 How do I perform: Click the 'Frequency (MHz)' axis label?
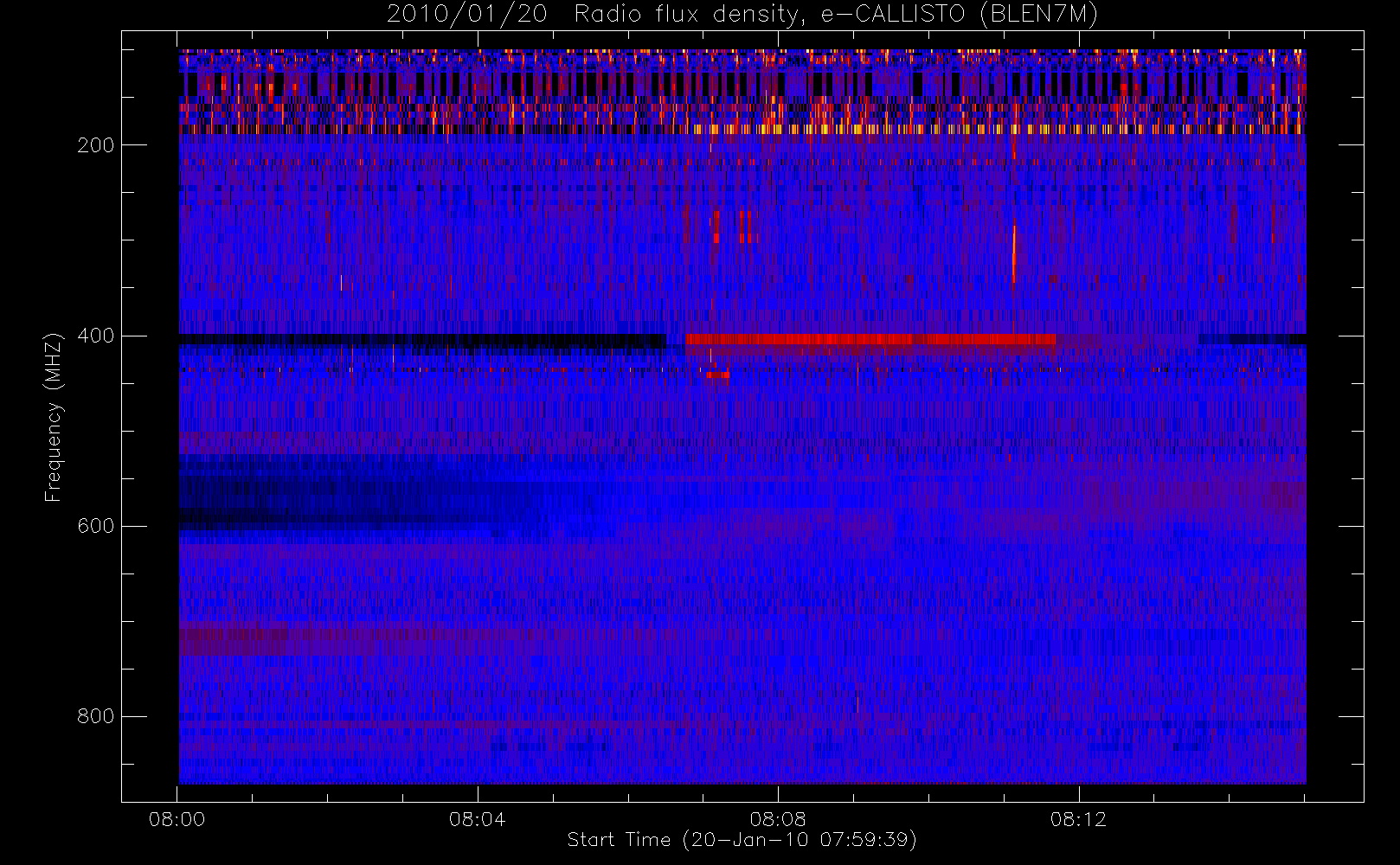pos(54,416)
